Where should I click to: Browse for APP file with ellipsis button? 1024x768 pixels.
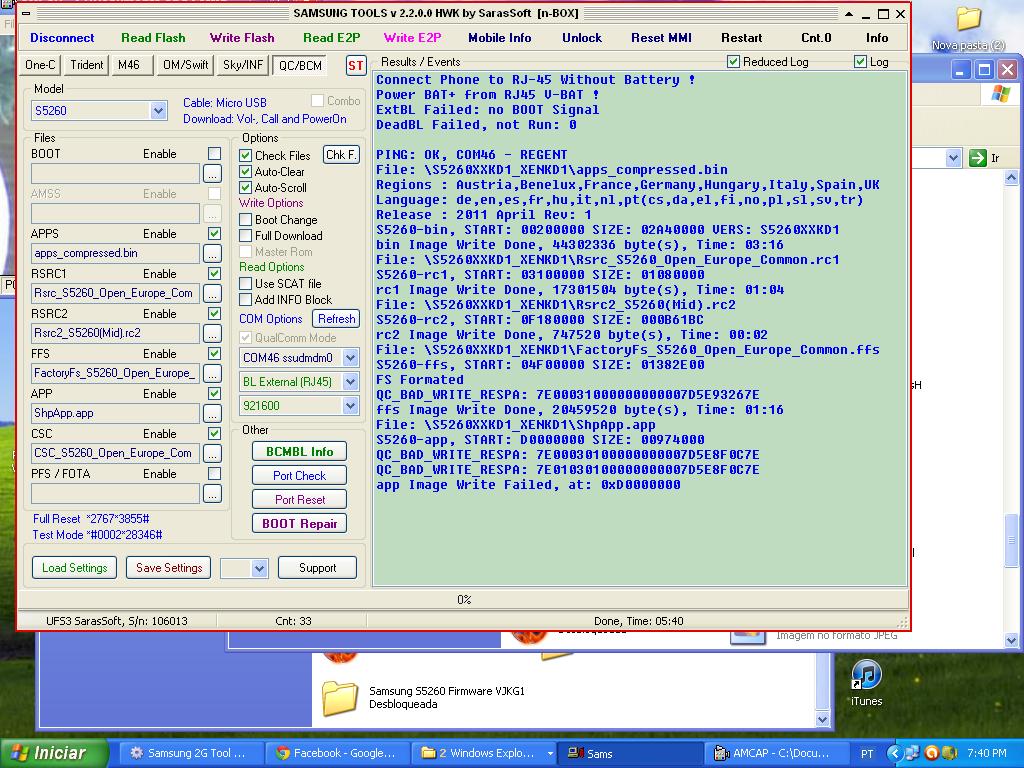point(212,413)
